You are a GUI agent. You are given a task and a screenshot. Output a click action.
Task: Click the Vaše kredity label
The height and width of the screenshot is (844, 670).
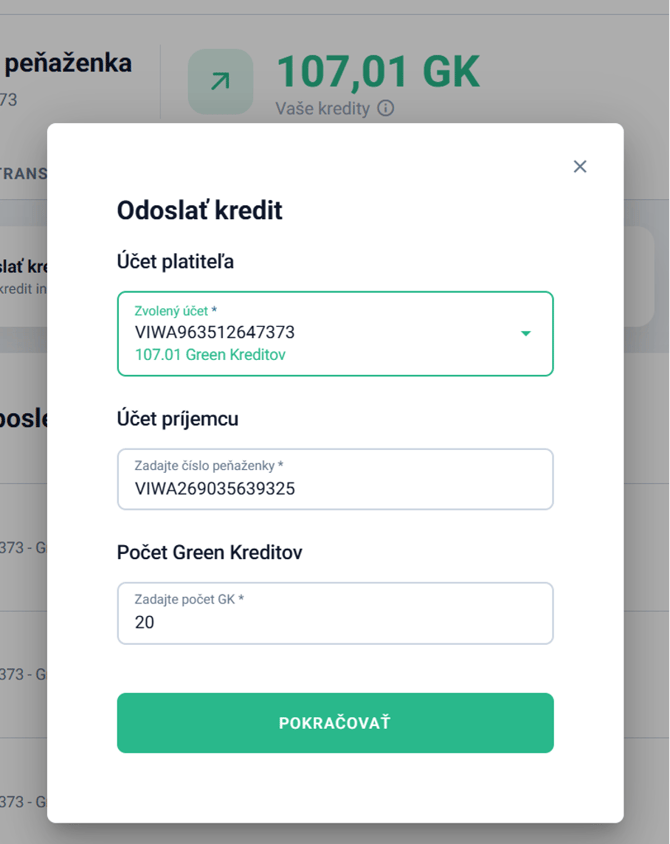[x=322, y=108]
